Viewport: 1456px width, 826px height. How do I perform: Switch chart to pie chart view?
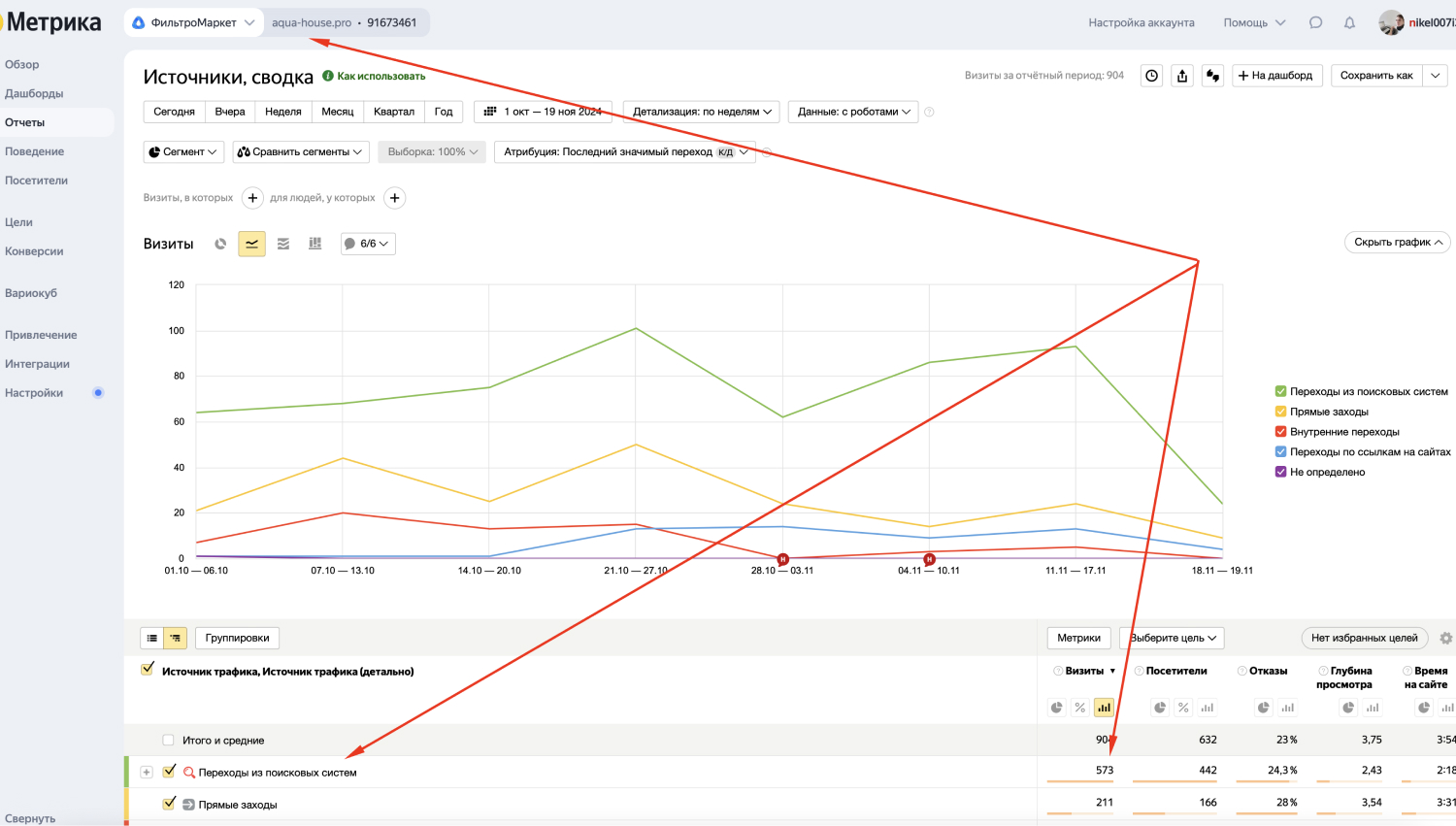coord(220,244)
